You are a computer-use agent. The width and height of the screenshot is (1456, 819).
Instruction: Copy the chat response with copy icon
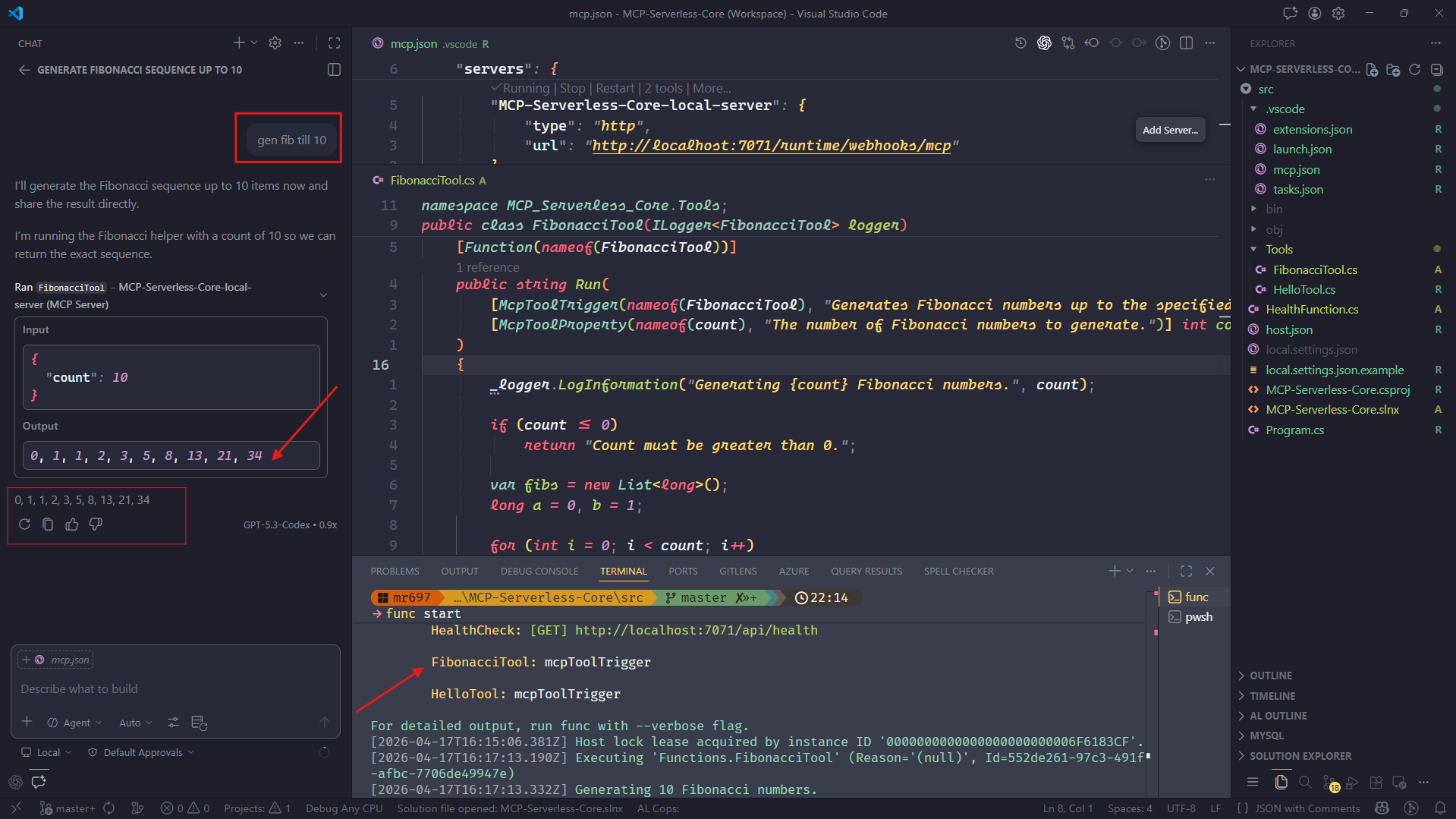coord(48,524)
